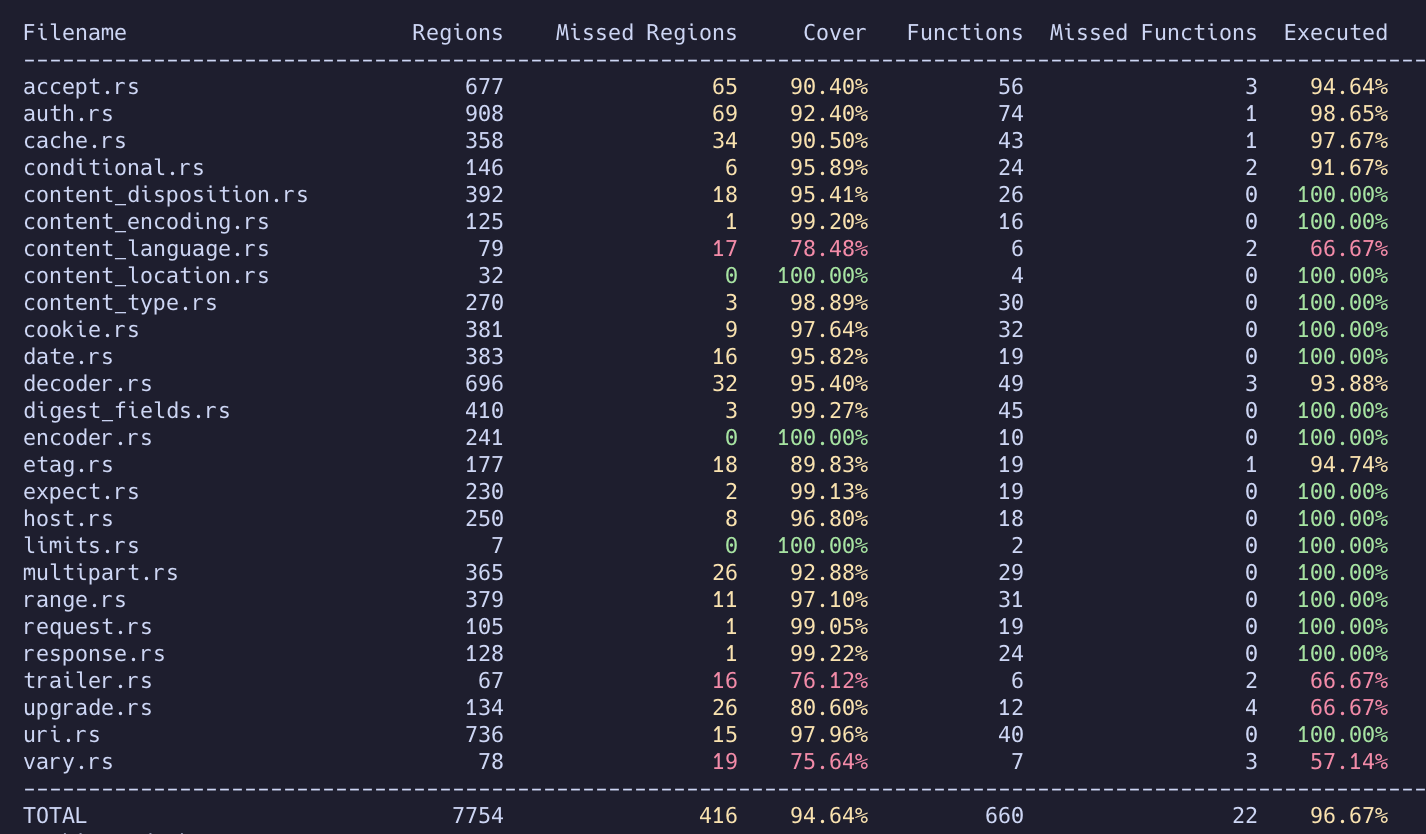The image size is (1426, 834).
Task: Click the 97.67% executed value for cache.rs
Action: click(1349, 141)
